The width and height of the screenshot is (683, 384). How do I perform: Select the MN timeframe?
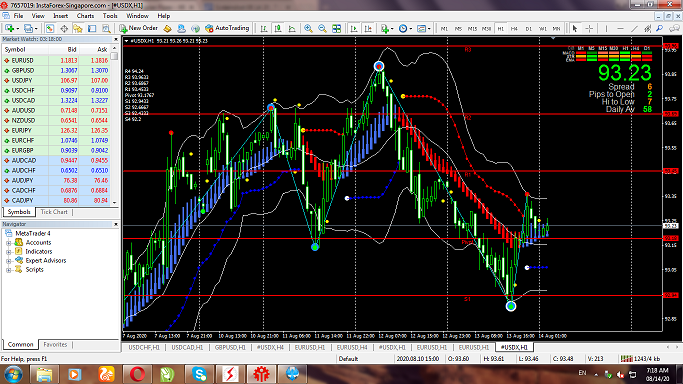click(x=556, y=28)
